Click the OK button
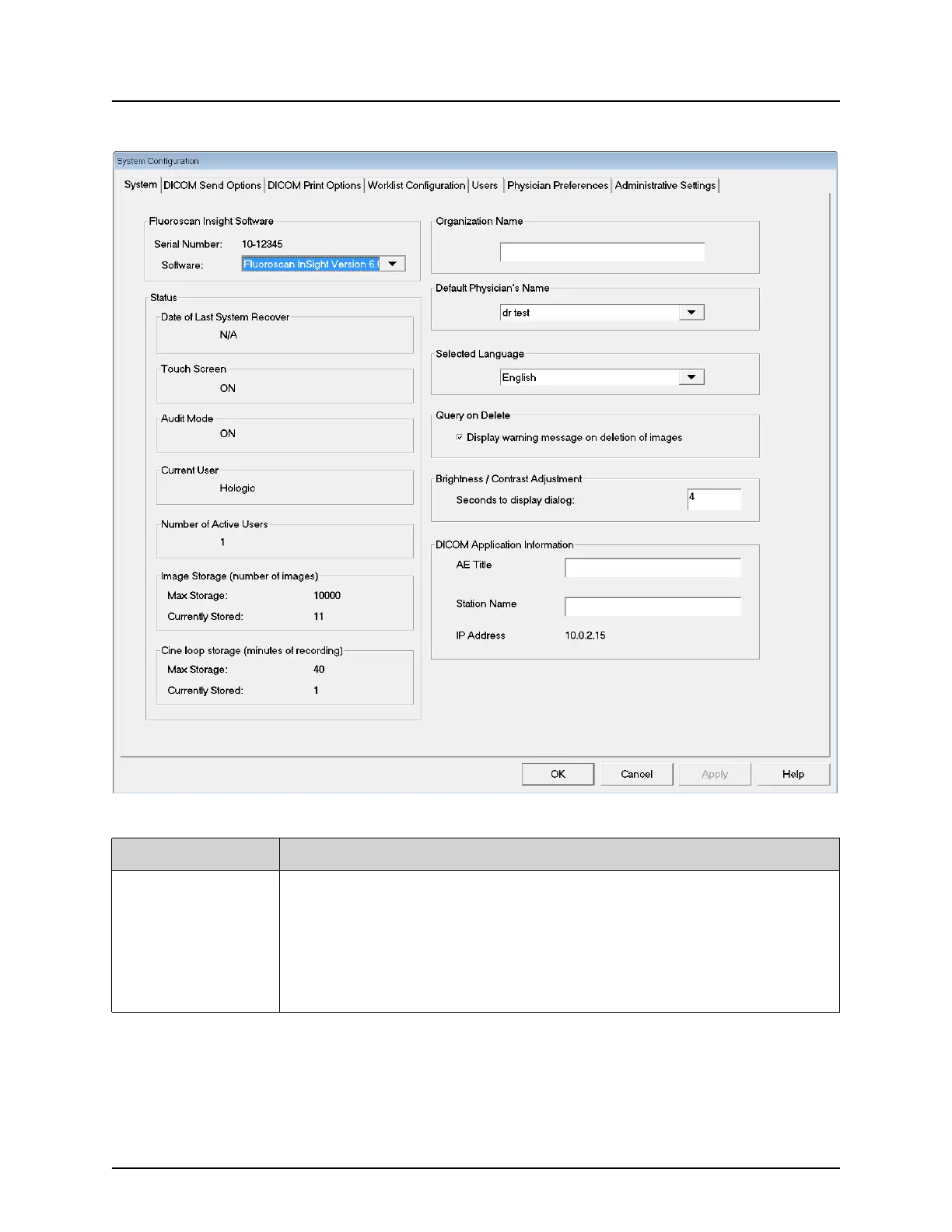Screen dimensions: 952x1232 click(558, 774)
